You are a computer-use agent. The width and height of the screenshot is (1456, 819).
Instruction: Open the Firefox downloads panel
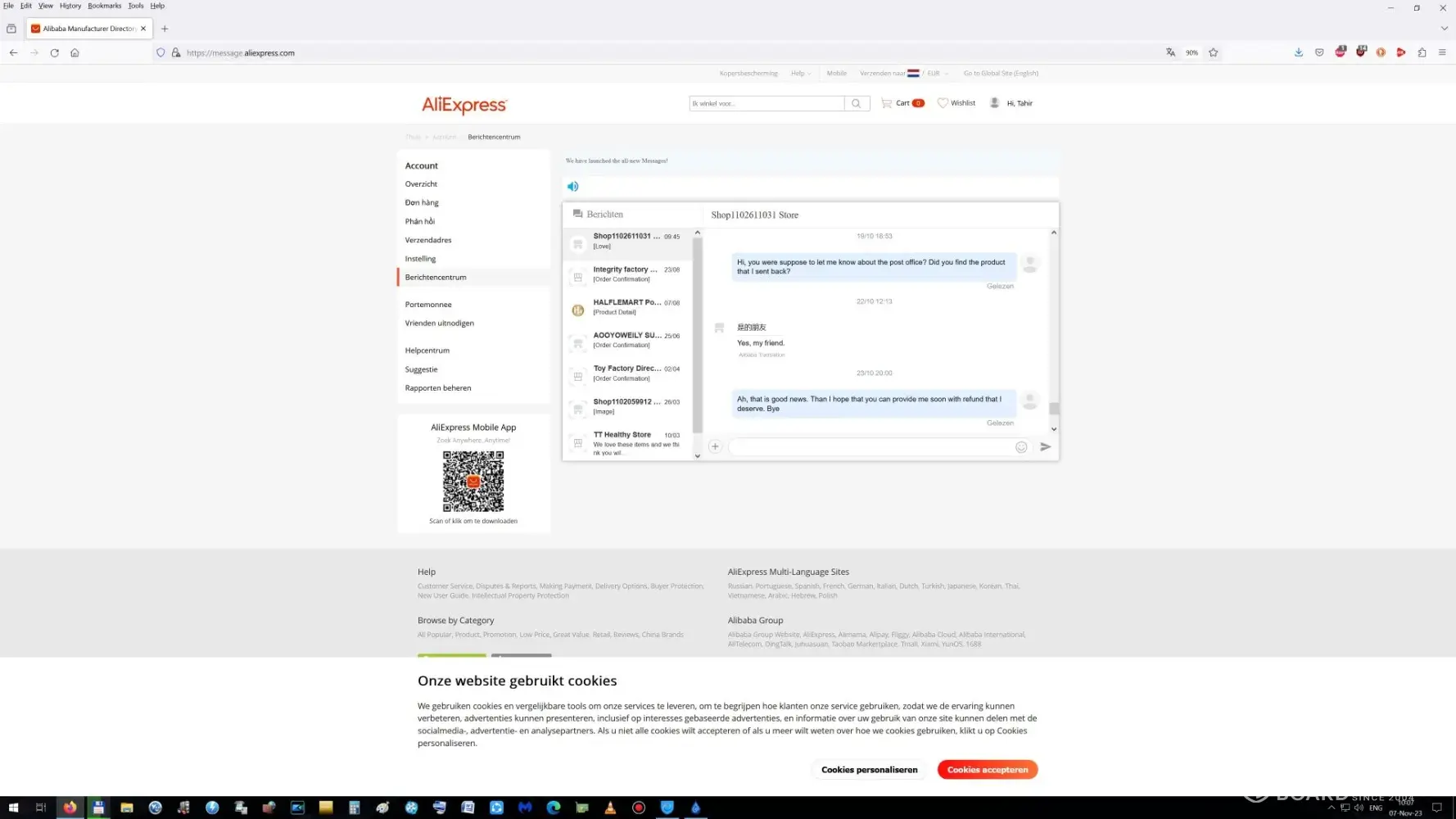coord(1299,52)
